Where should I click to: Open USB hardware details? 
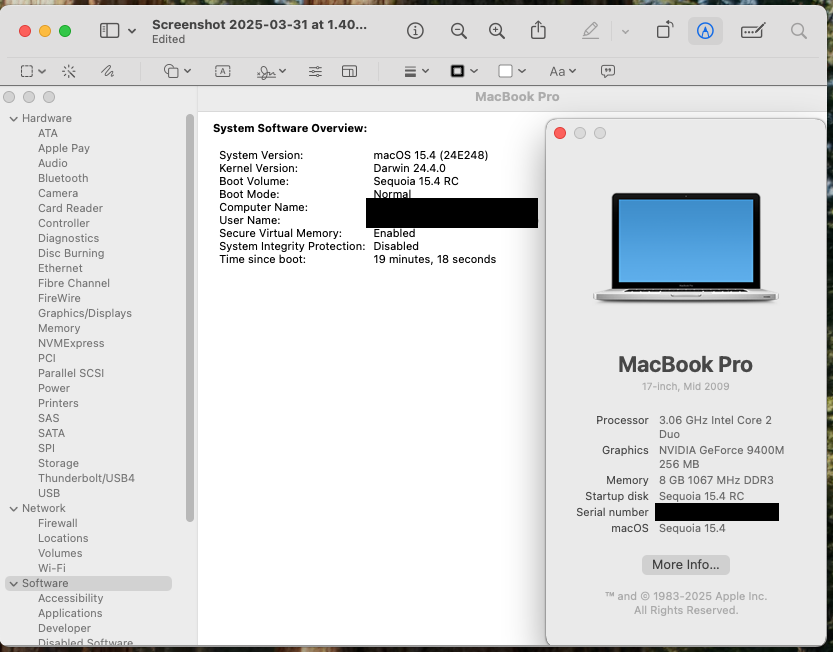click(49, 493)
